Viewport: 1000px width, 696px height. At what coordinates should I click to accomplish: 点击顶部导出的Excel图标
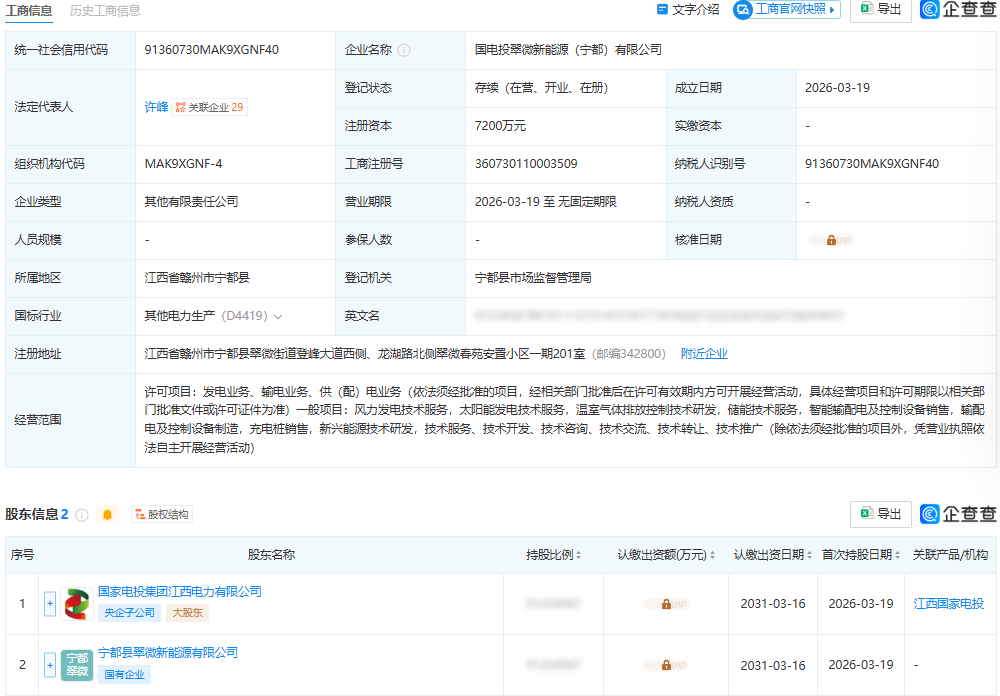869,10
